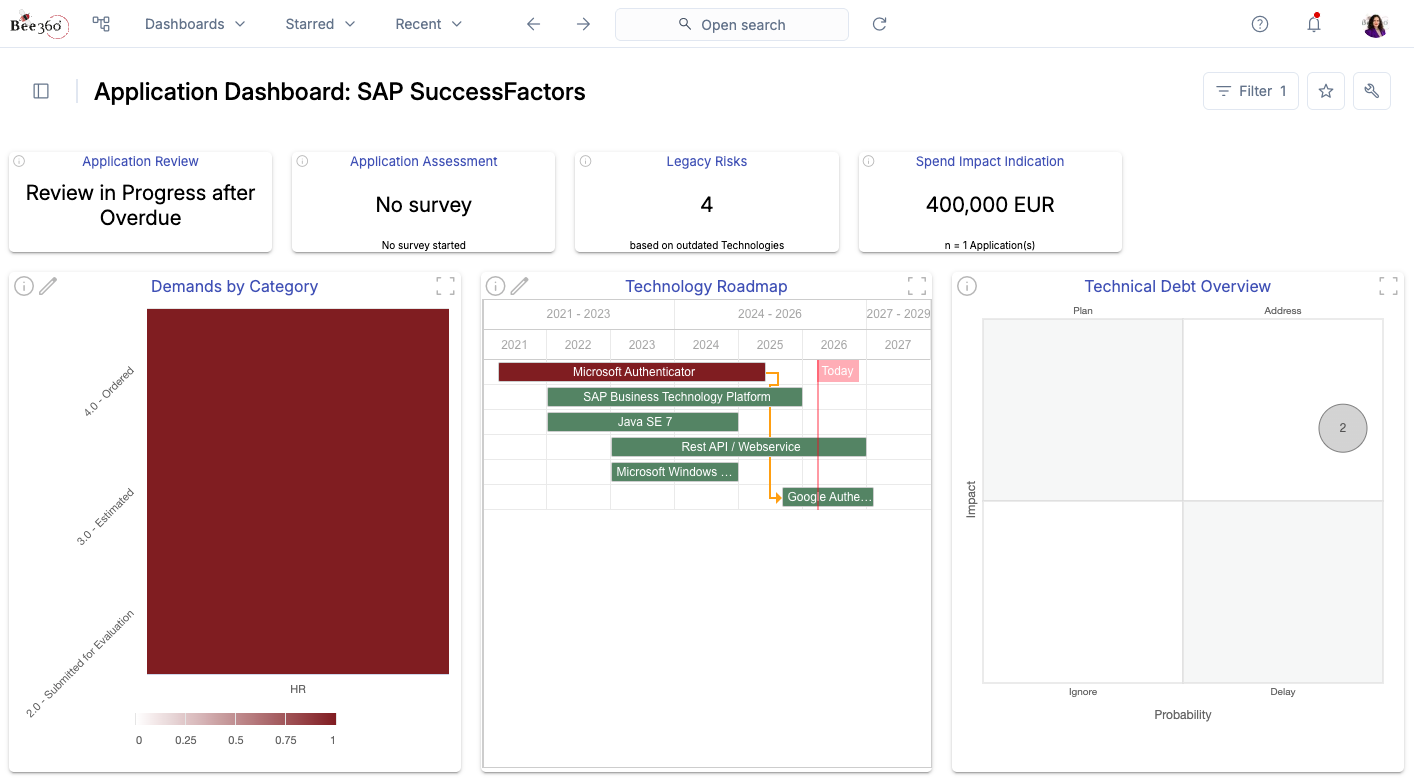Click the Filter 1 button
The width and height of the screenshot is (1414, 778).
tap(1251, 91)
